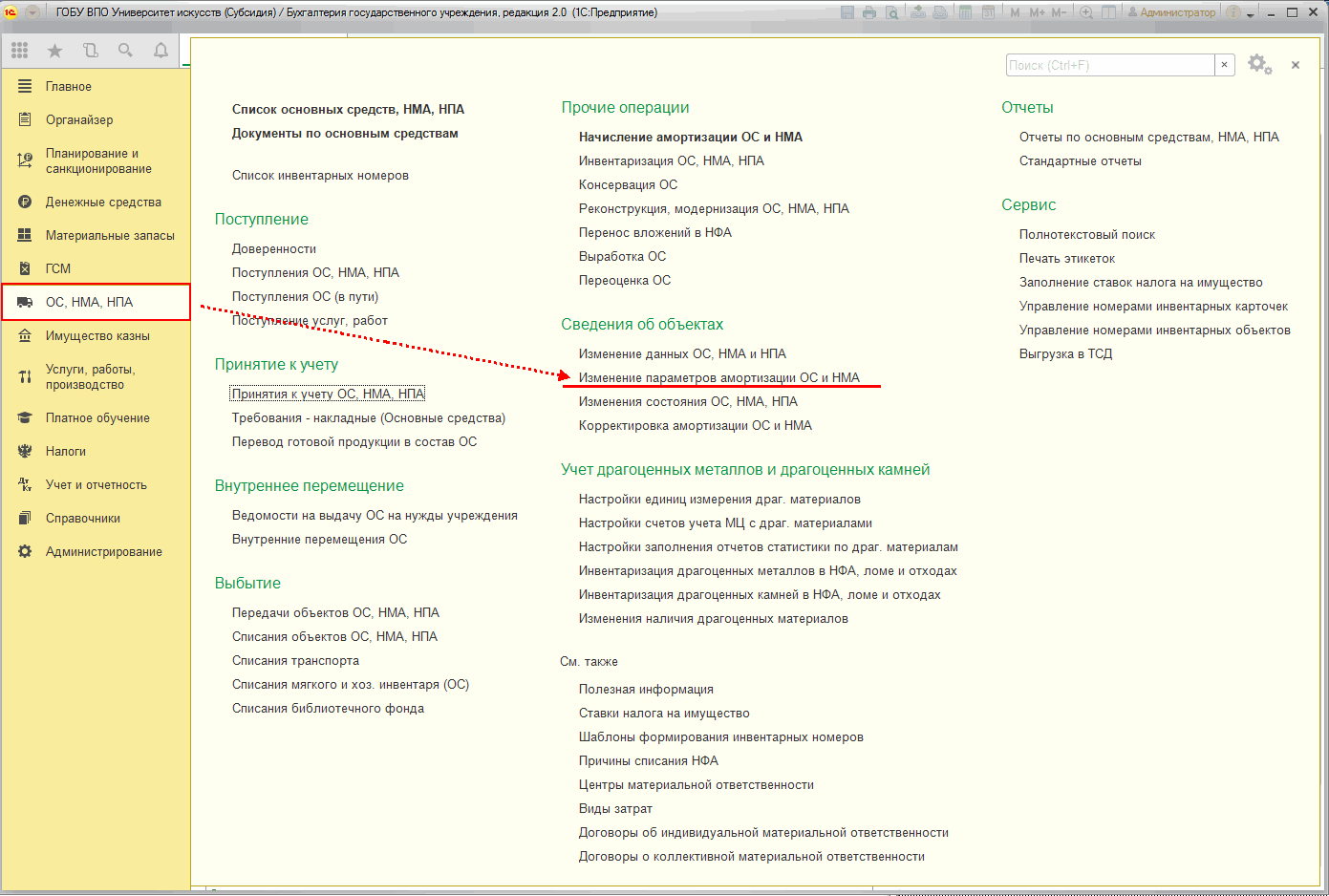
Task: Open Стандартные отчеты link
Action: pyautogui.click(x=1081, y=160)
